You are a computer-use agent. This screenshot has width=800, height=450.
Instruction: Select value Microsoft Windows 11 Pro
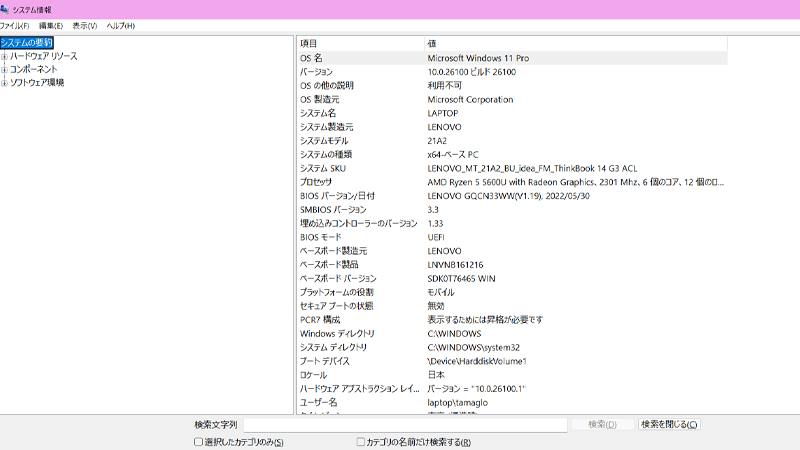tap(478, 58)
